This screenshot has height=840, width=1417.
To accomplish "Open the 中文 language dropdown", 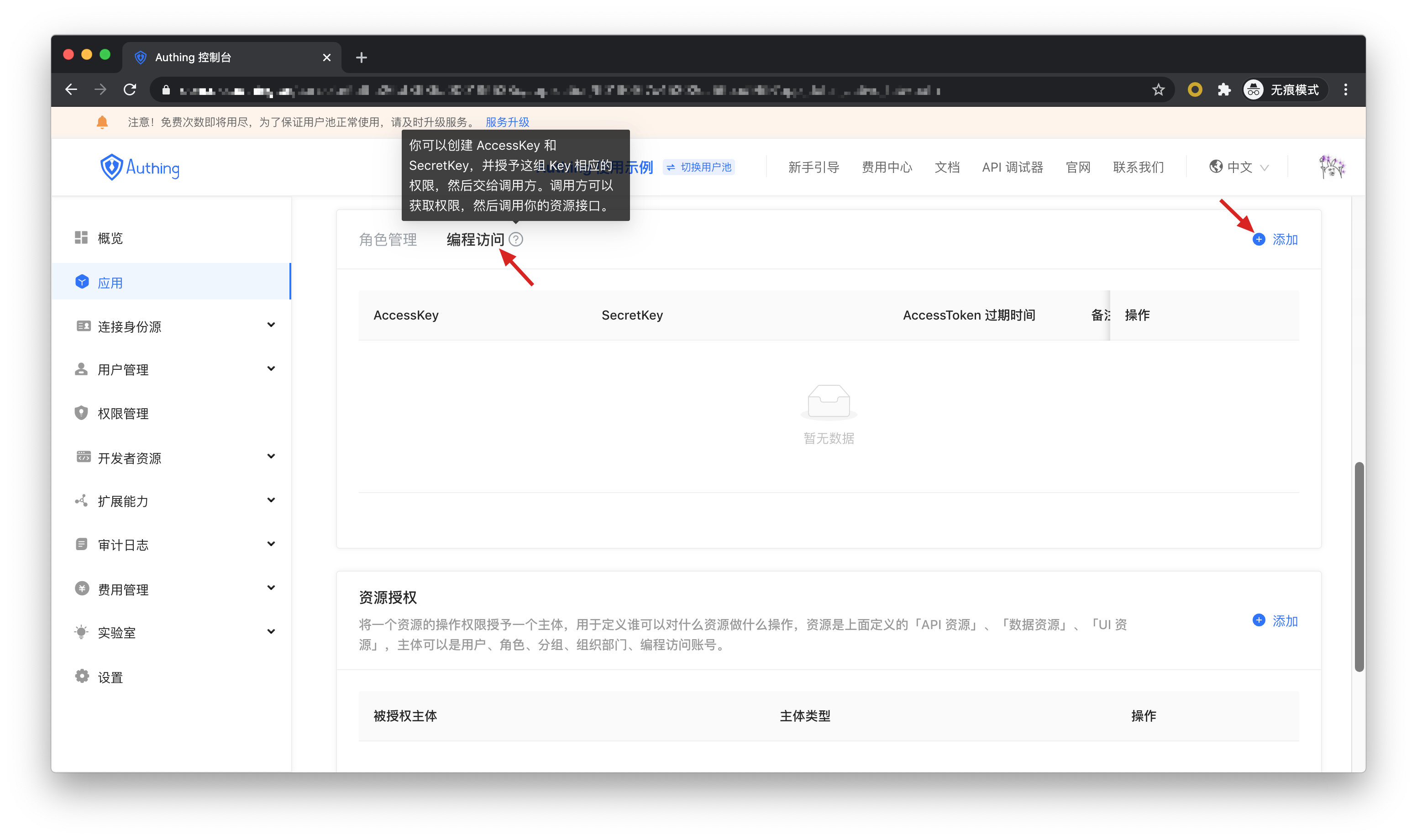I will (x=1239, y=167).
